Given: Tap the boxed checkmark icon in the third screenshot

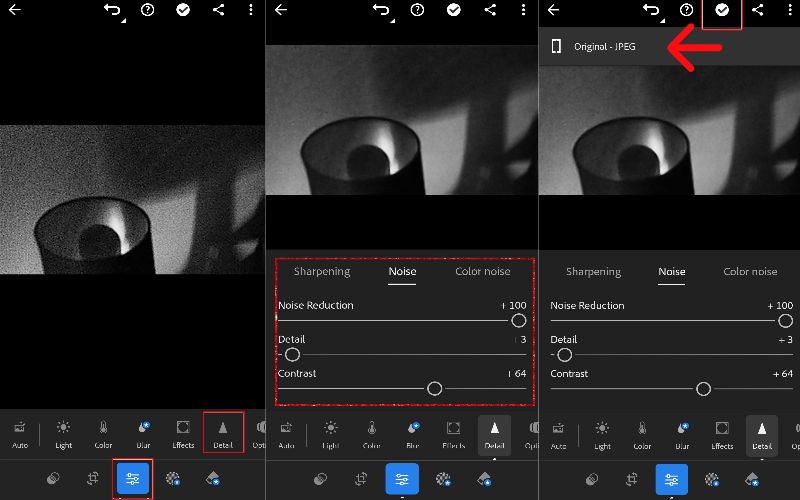Looking at the screenshot, I should tap(722, 11).
